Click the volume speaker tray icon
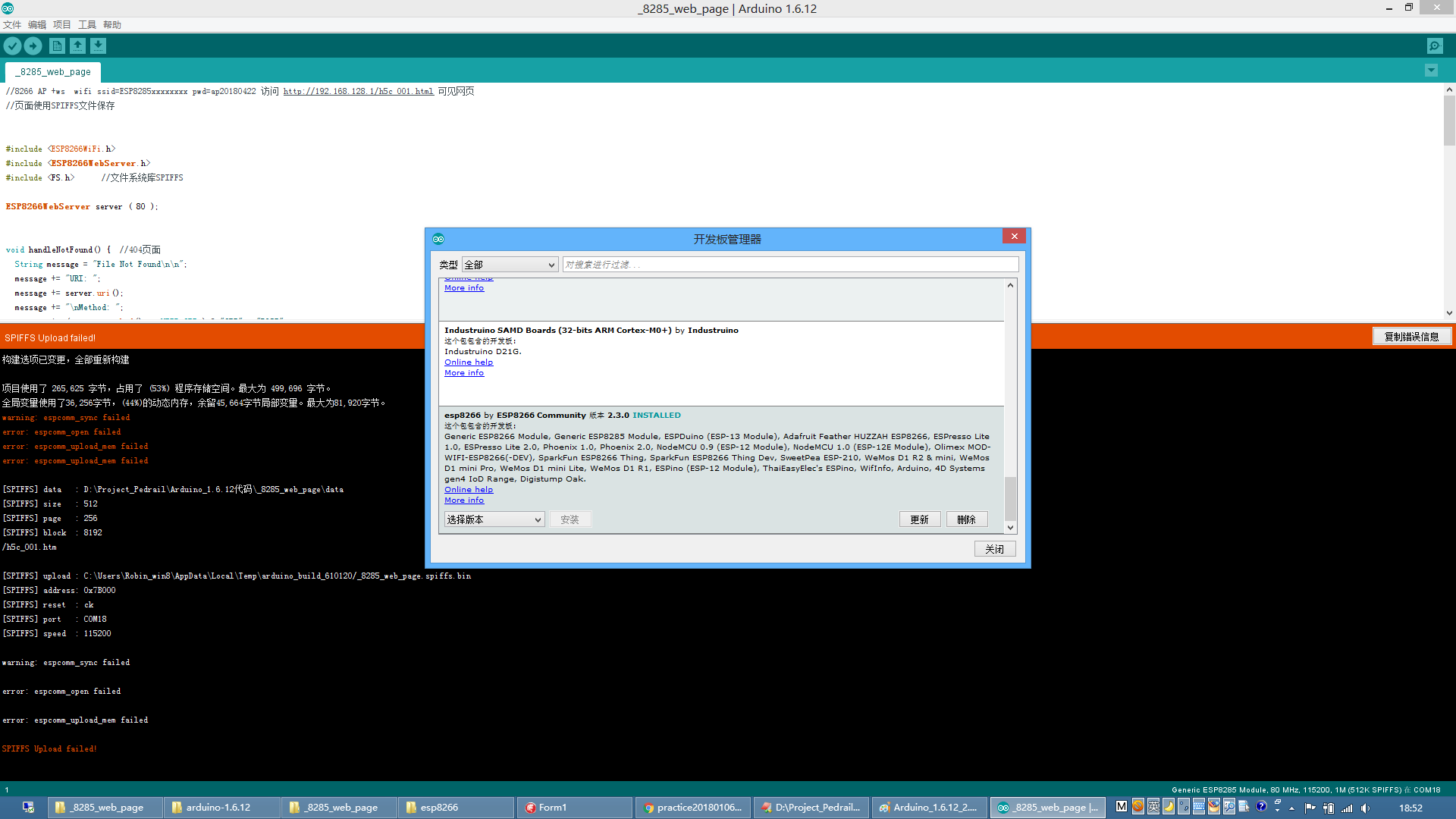1456x819 pixels. 1366,808
